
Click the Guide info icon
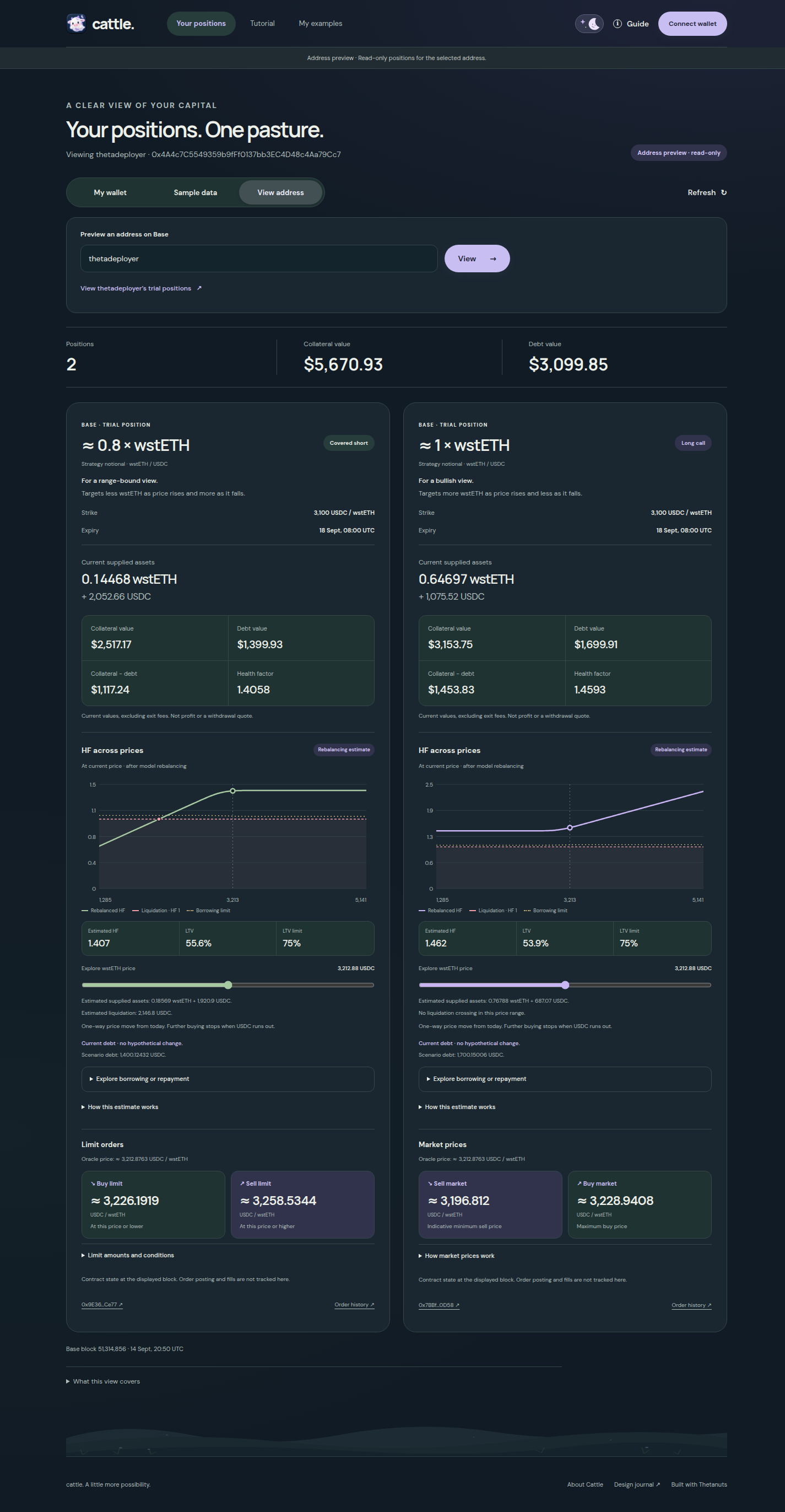pos(617,24)
